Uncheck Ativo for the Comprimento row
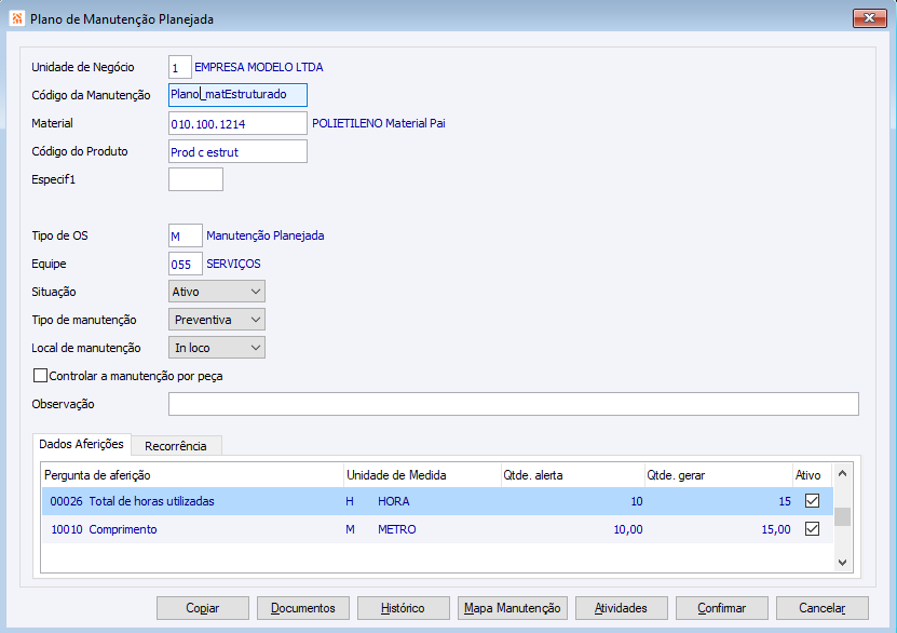897x633 pixels. 812,529
